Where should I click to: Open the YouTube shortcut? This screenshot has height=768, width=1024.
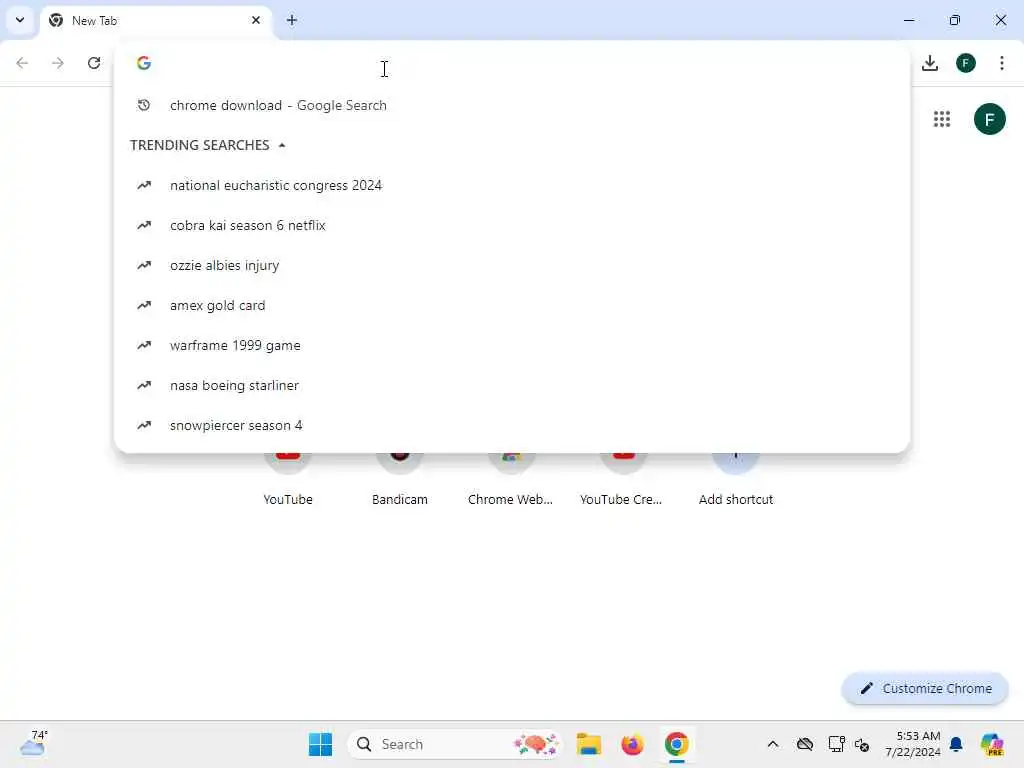(x=288, y=480)
